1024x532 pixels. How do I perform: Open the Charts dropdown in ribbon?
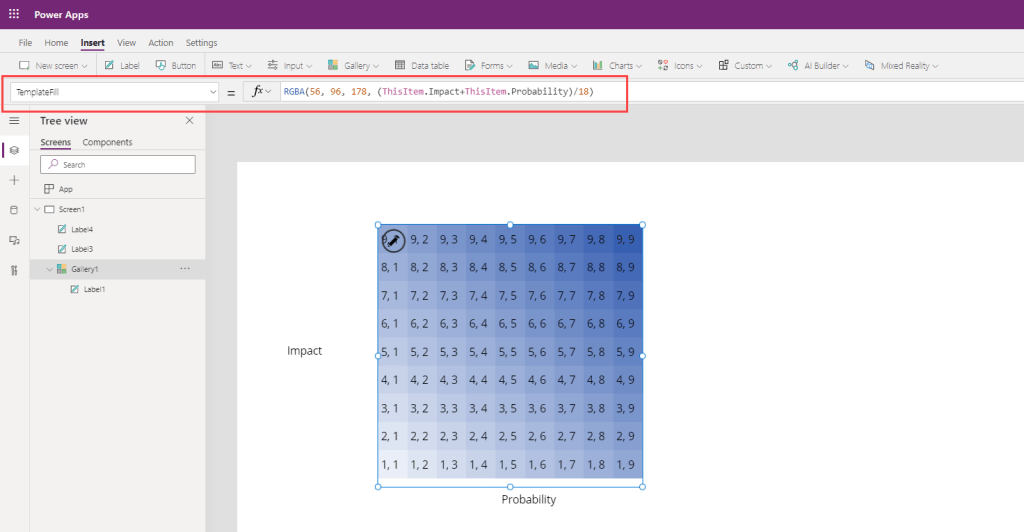(x=619, y=66)
